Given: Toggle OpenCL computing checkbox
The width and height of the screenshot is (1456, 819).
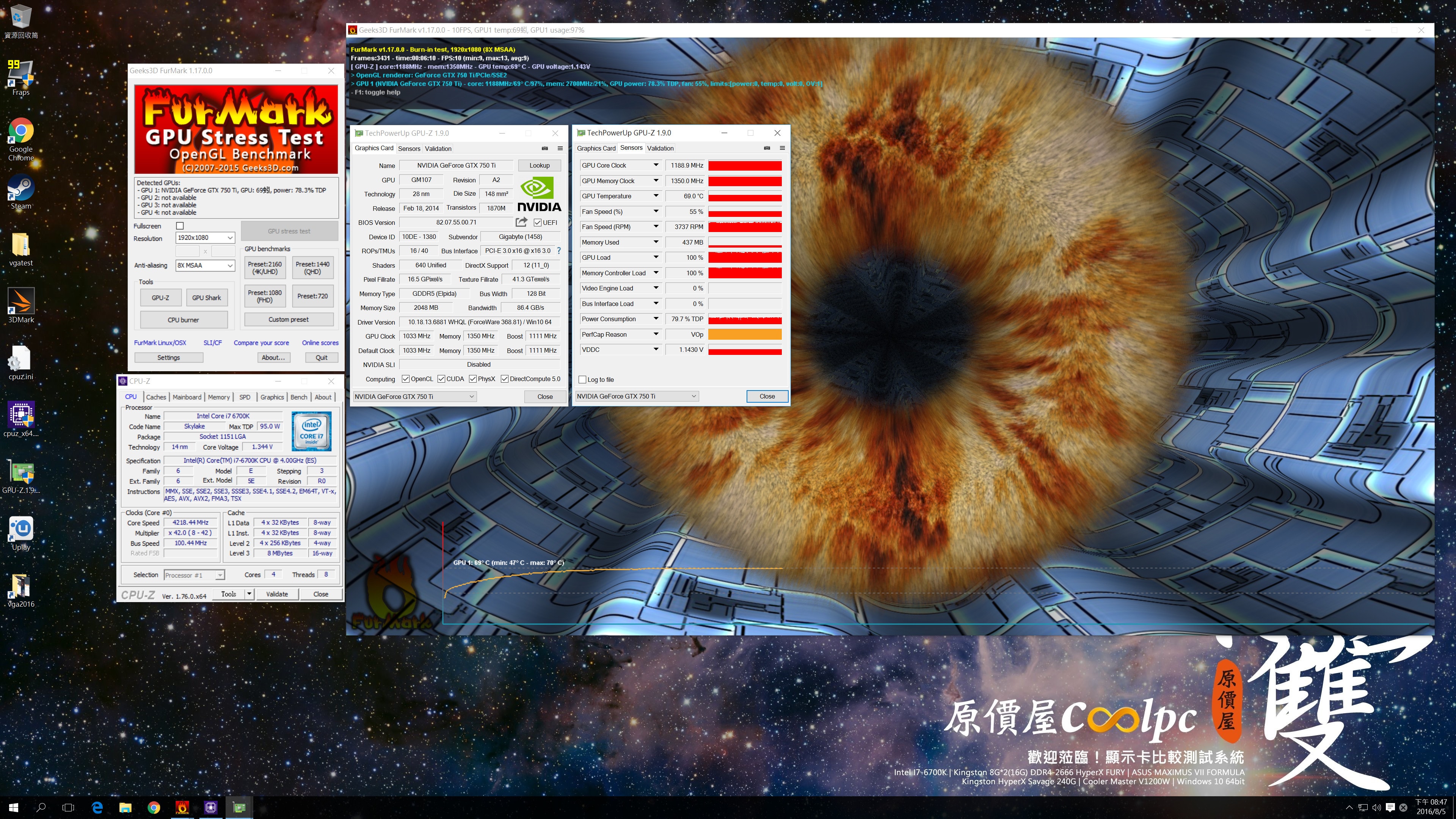Looking at the screenshot, I should tap(405, 379).
